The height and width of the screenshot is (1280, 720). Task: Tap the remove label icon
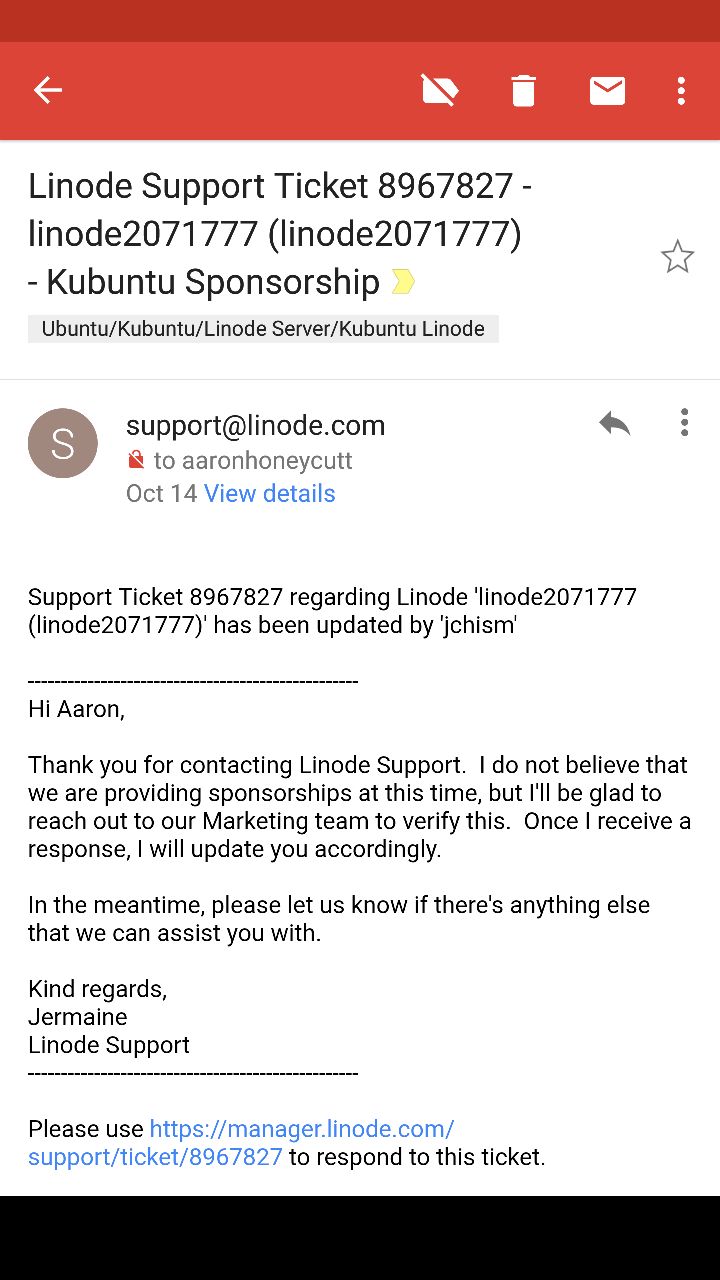(440, 91)
